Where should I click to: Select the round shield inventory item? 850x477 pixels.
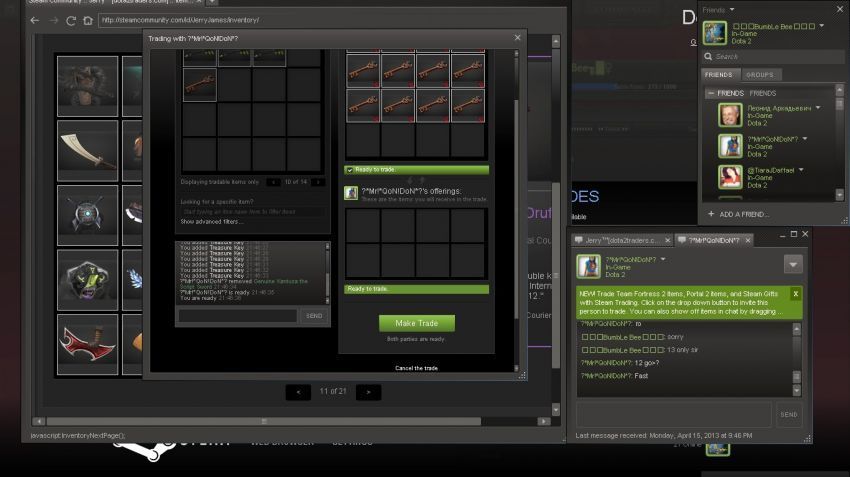(x=87, y=215)
